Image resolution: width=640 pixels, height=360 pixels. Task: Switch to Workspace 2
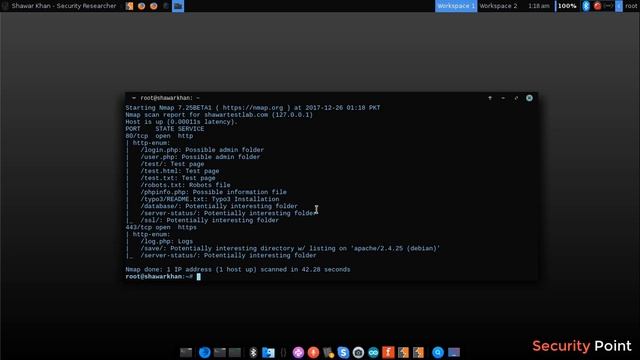tap(498, 6)
